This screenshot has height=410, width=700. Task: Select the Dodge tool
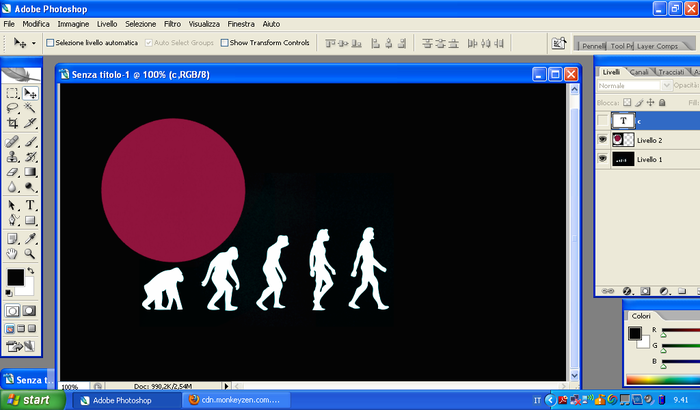(x=30, y=187)
